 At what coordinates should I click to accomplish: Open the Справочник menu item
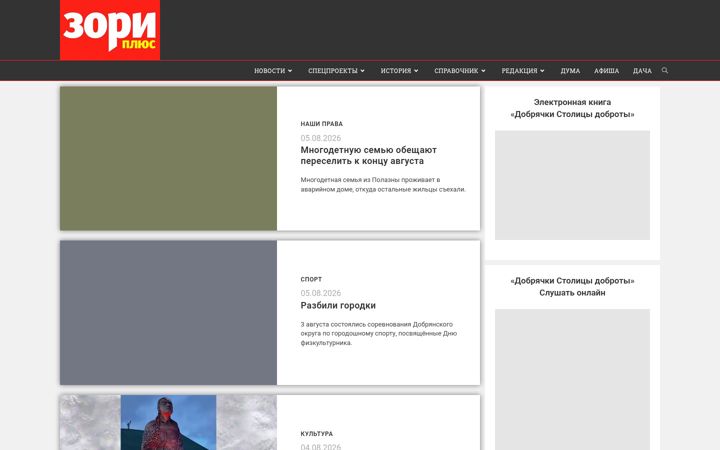456,71
